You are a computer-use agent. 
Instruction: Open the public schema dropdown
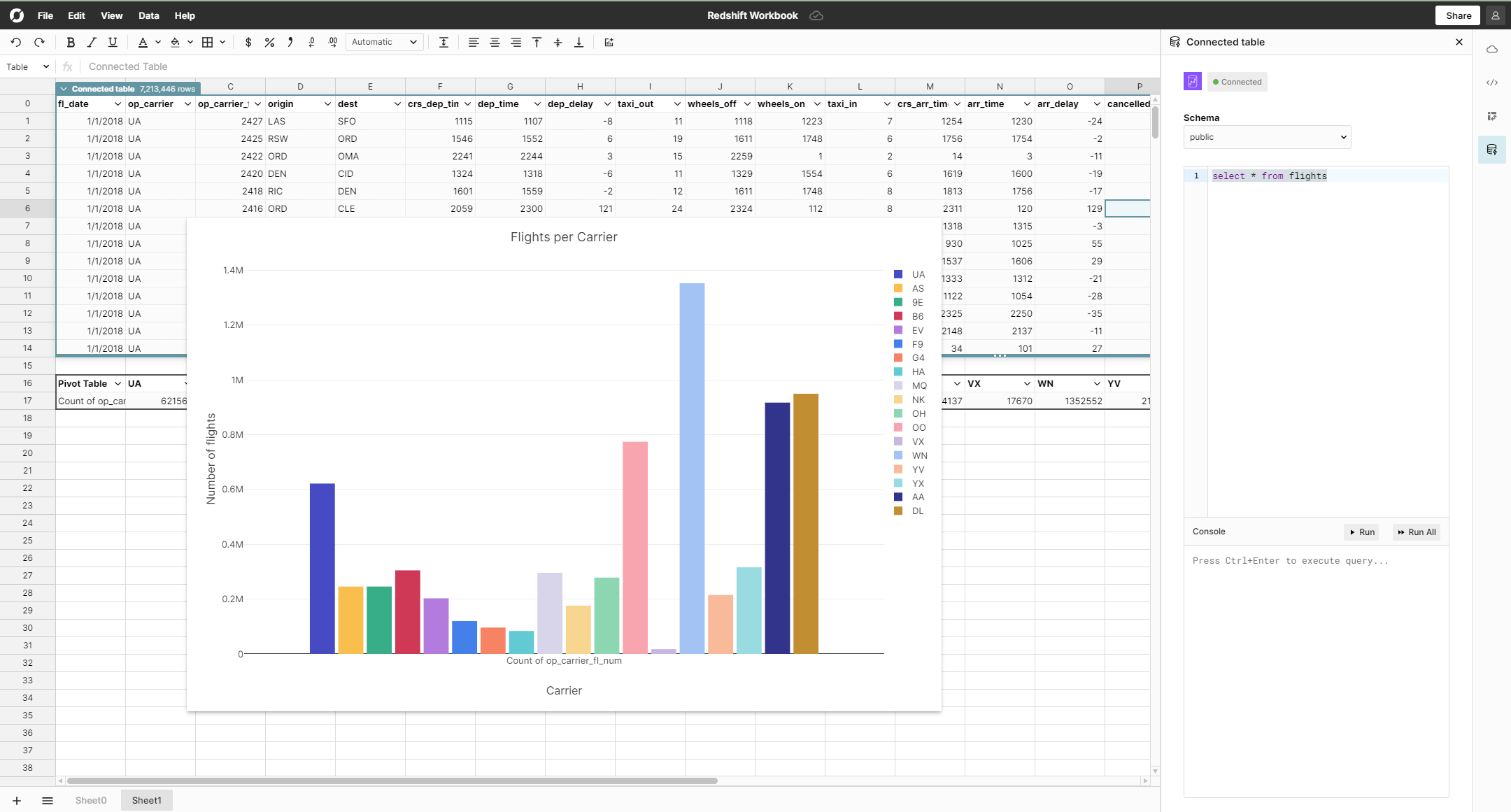point(1266,136)
